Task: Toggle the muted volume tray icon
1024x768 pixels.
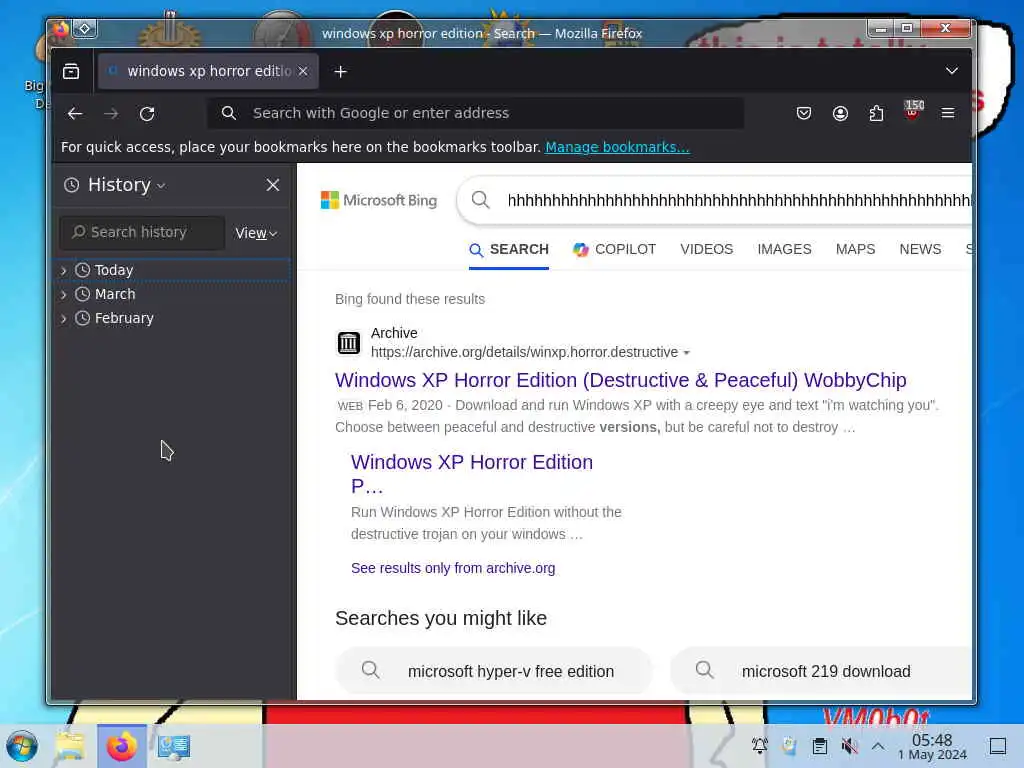Action: 849,746
